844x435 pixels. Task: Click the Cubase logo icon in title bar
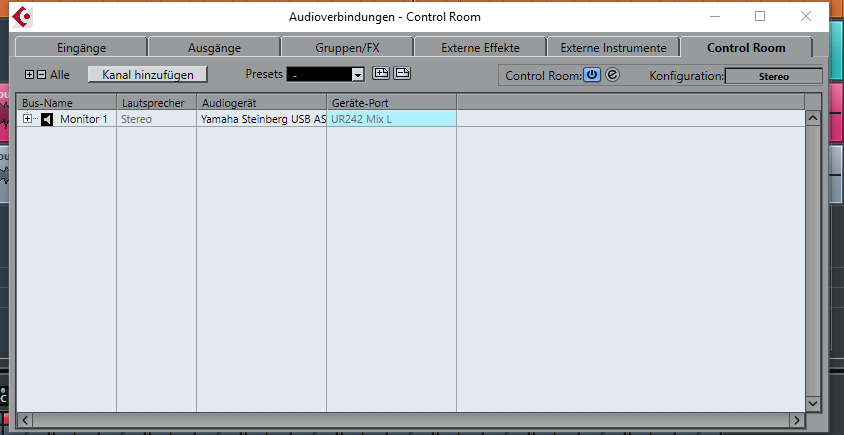coord(23,17)
